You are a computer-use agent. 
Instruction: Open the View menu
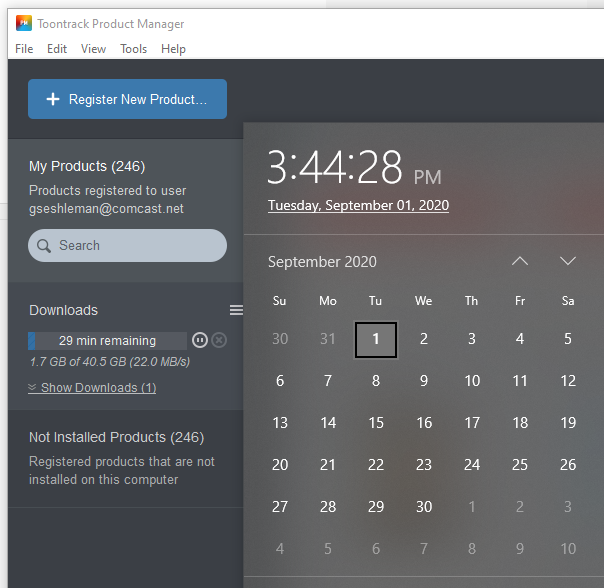coord(93,49)
